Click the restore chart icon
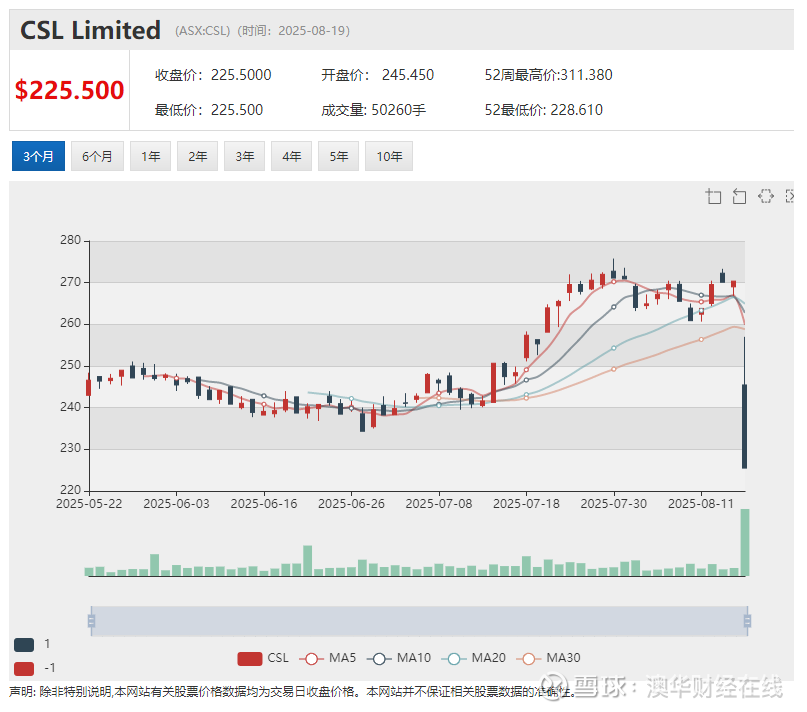The image size is (807, 712). coord(766,196)
